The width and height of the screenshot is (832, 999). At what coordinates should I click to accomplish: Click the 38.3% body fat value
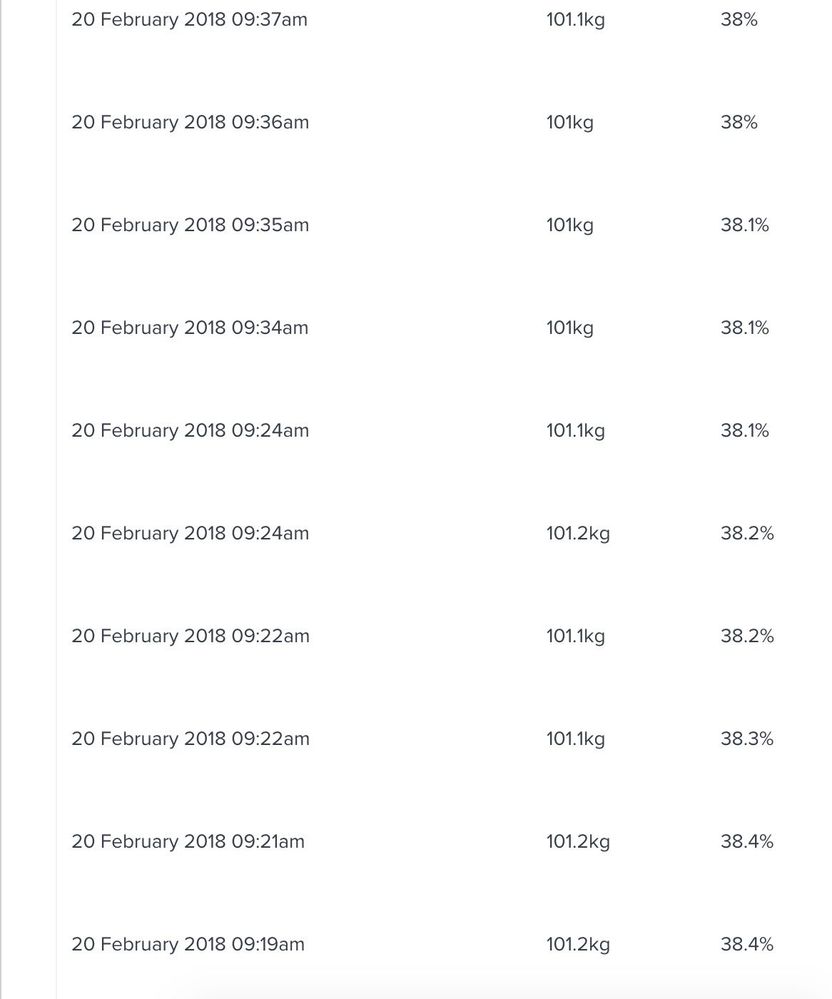[747, 739]
